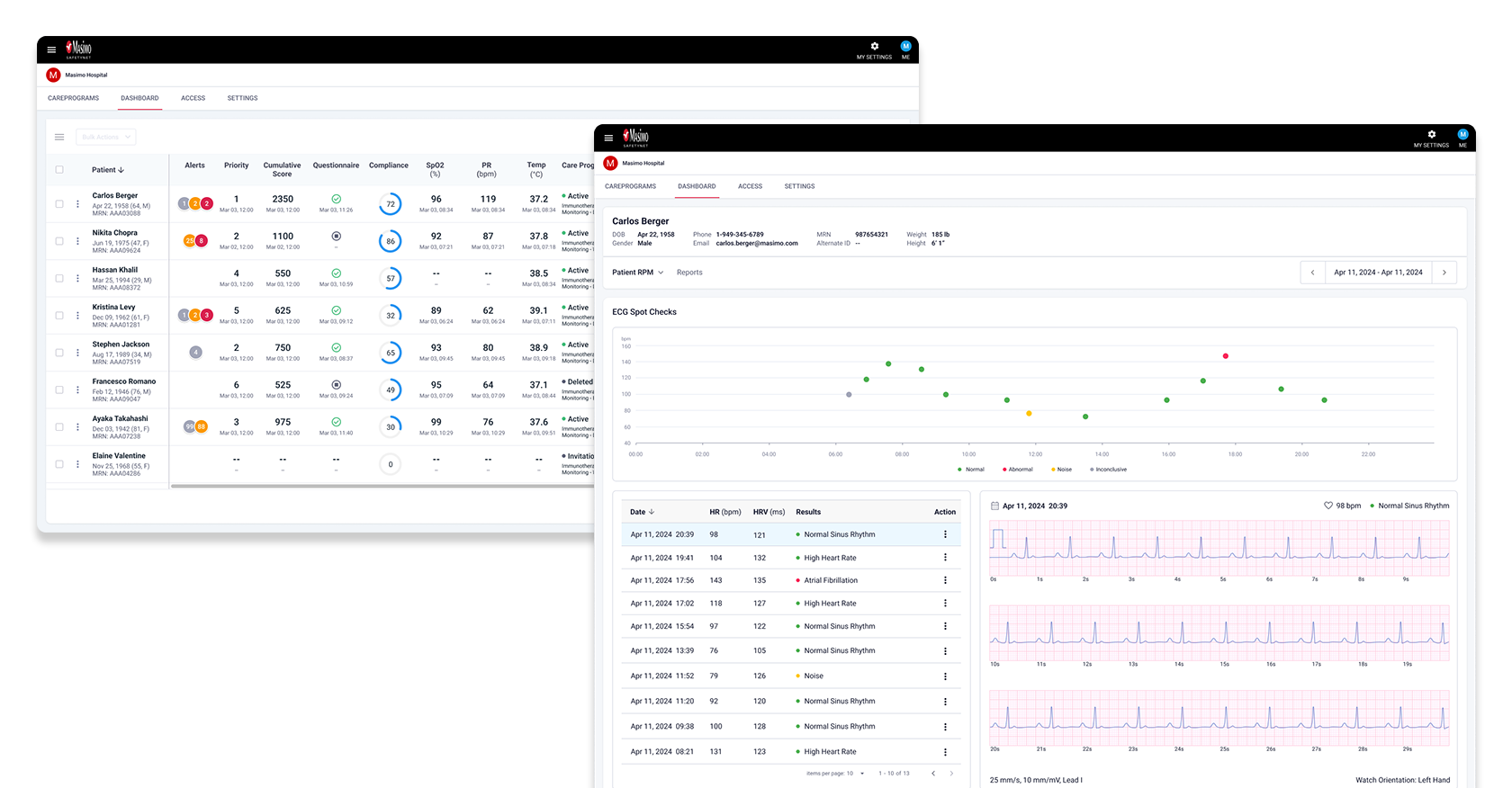The height and width of the screenshot is (788, 1512).
Task: Tick checkbox for Carlos Berger row
Action: tap(59, 204)
